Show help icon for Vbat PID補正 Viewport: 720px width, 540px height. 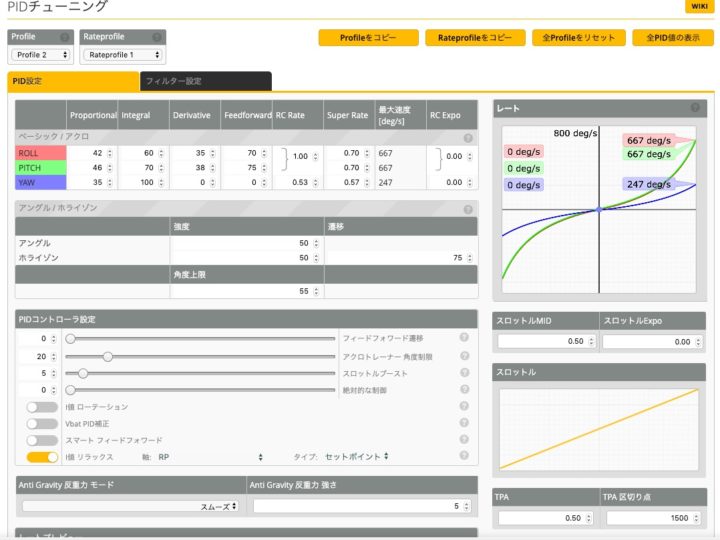pos(464,423)
